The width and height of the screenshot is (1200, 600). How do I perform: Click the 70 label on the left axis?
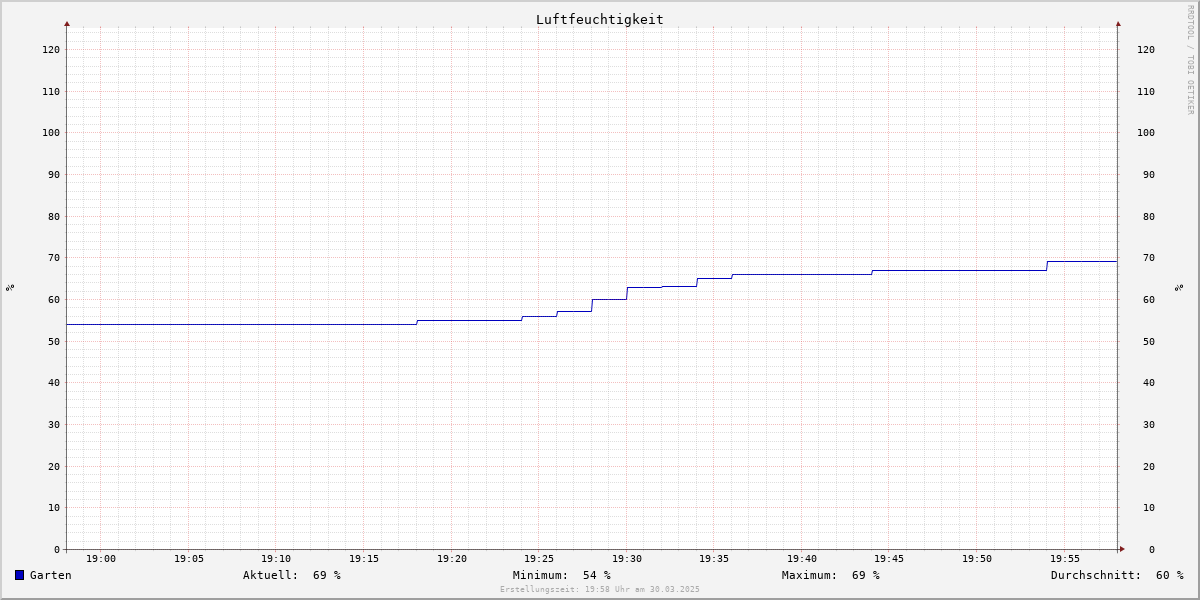point(54,257)
